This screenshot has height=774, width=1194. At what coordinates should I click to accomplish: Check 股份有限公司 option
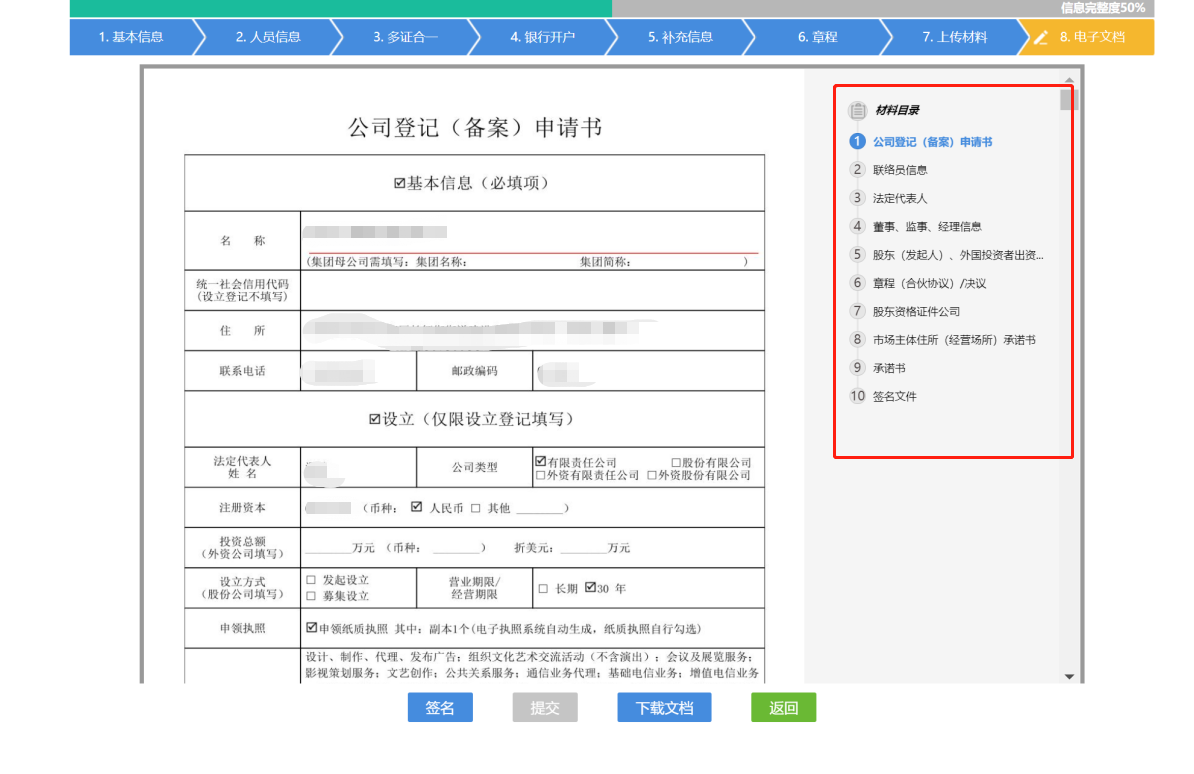pos(675,462)
